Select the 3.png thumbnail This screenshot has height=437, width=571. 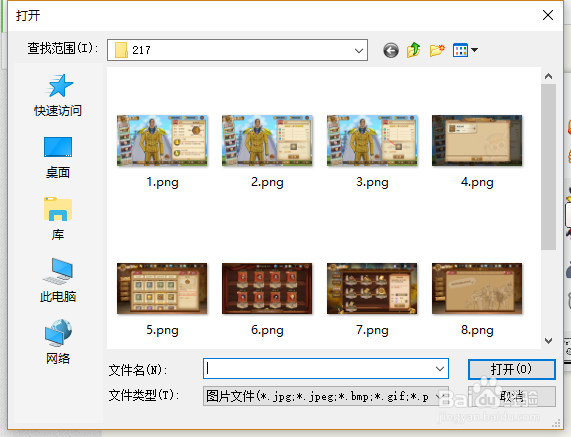pos(372,141)
